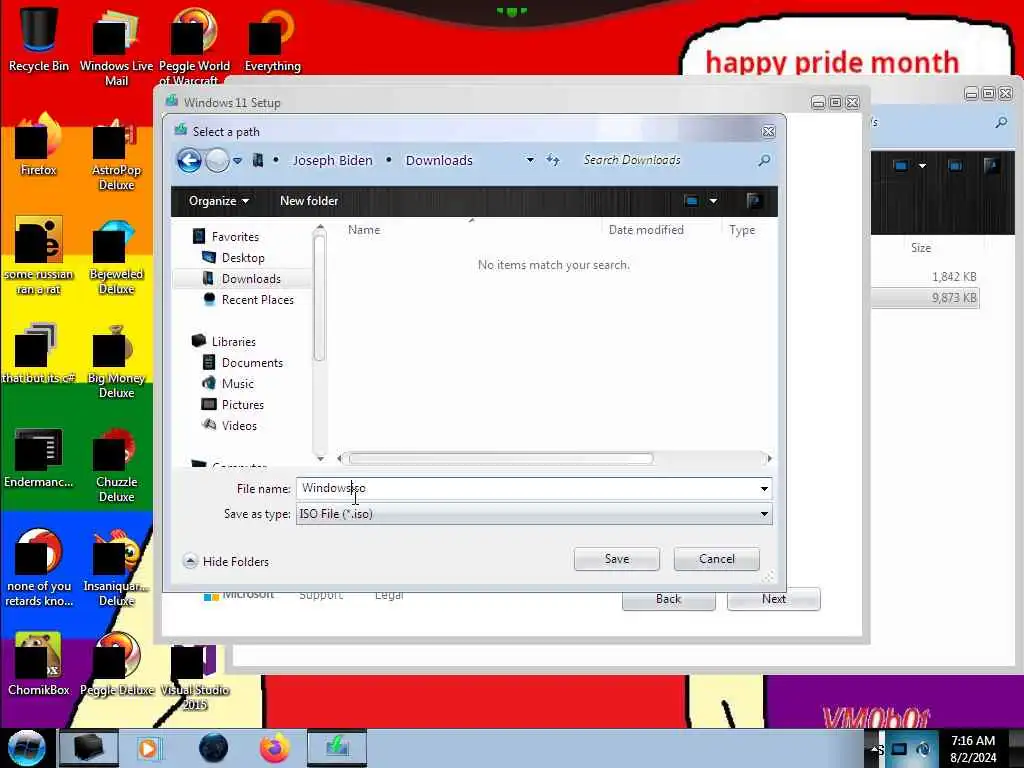Click the File name text field

[x=527, y=488]
